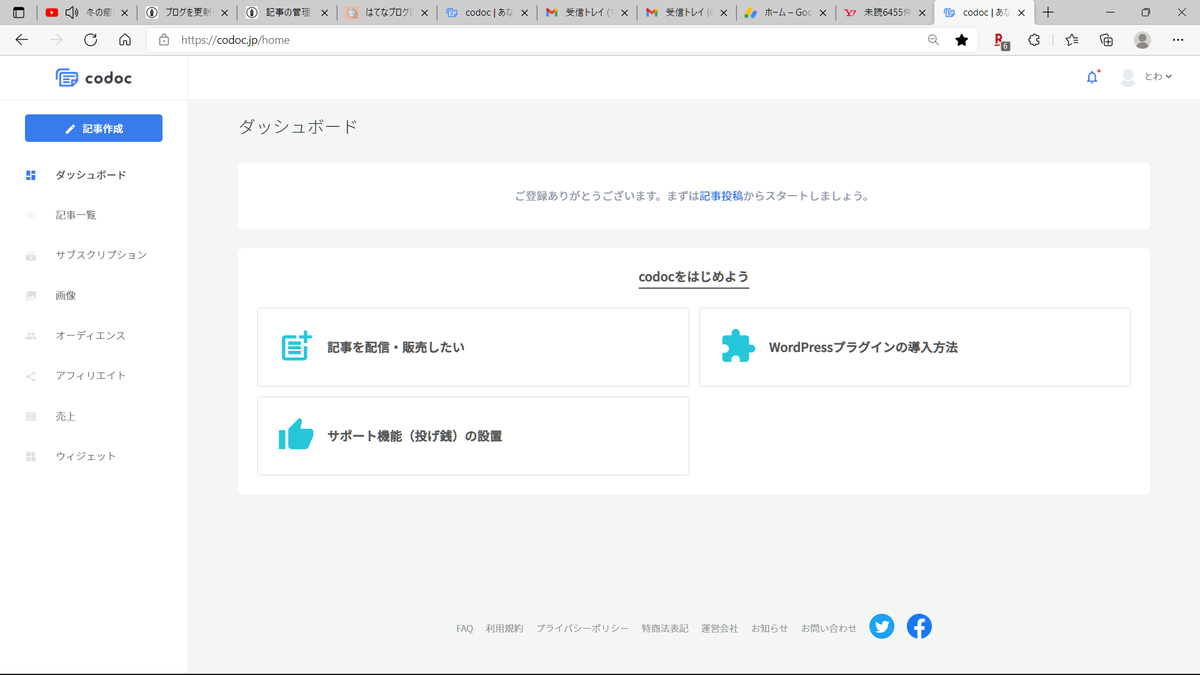
Task: Click the Twitter icon in footer
Action: [x=881, y=627]
